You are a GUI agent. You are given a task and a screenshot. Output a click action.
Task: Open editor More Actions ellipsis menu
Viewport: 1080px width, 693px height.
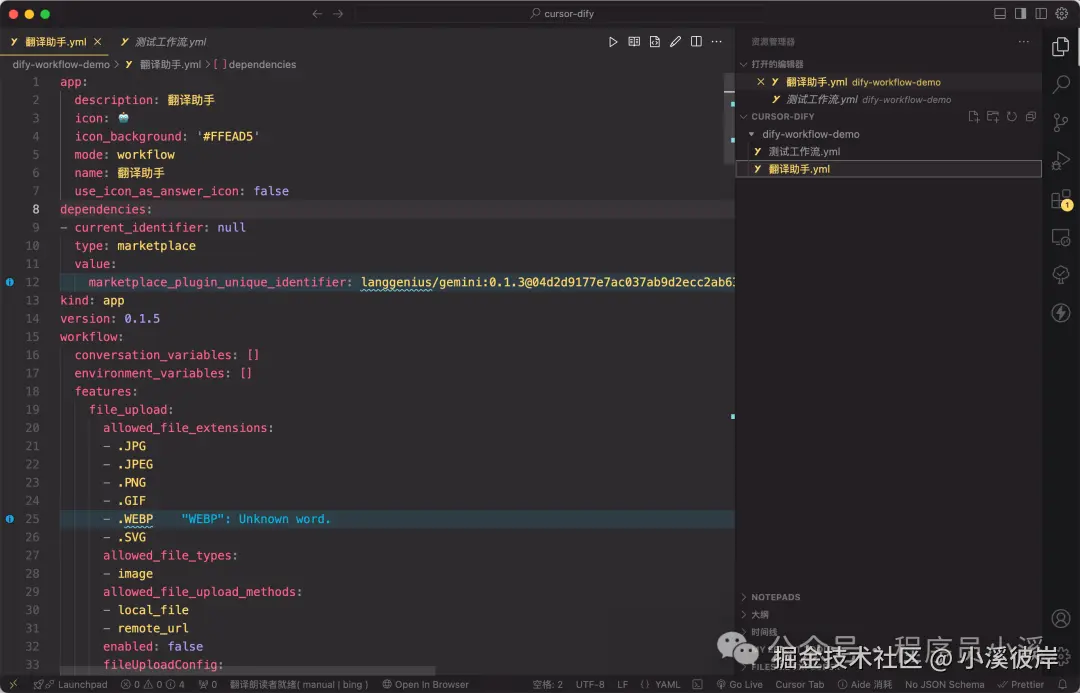[717, 42]
